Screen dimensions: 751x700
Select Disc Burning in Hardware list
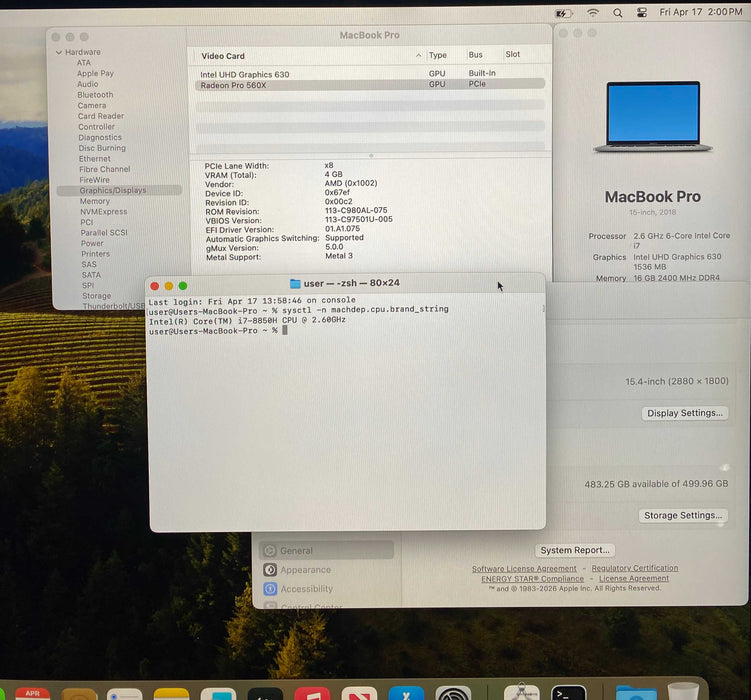click(102, 148)
